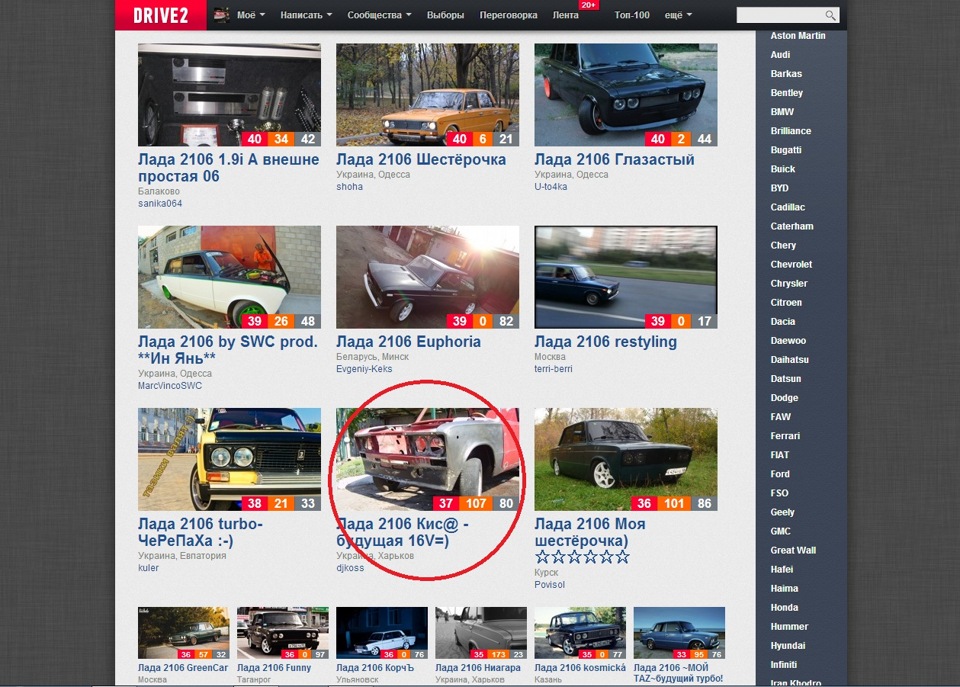Visit user sanika064 profile
This screenshot has width=960, height=687.
pos(160,203)
